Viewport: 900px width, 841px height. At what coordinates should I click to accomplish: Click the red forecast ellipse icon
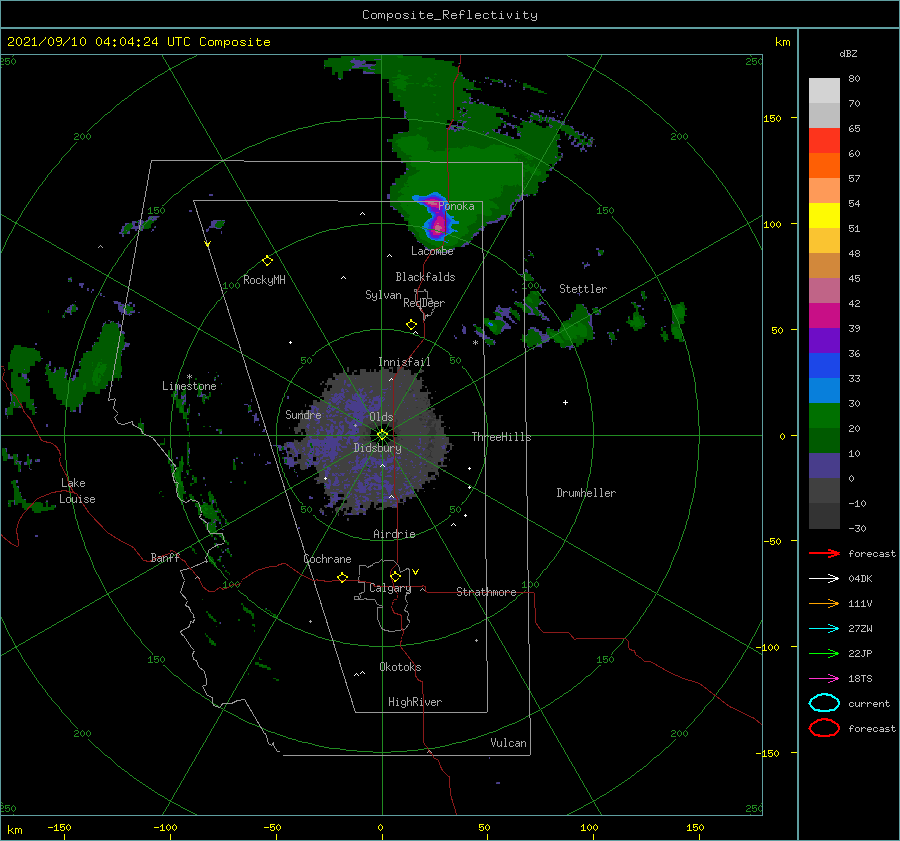point(824,728)
